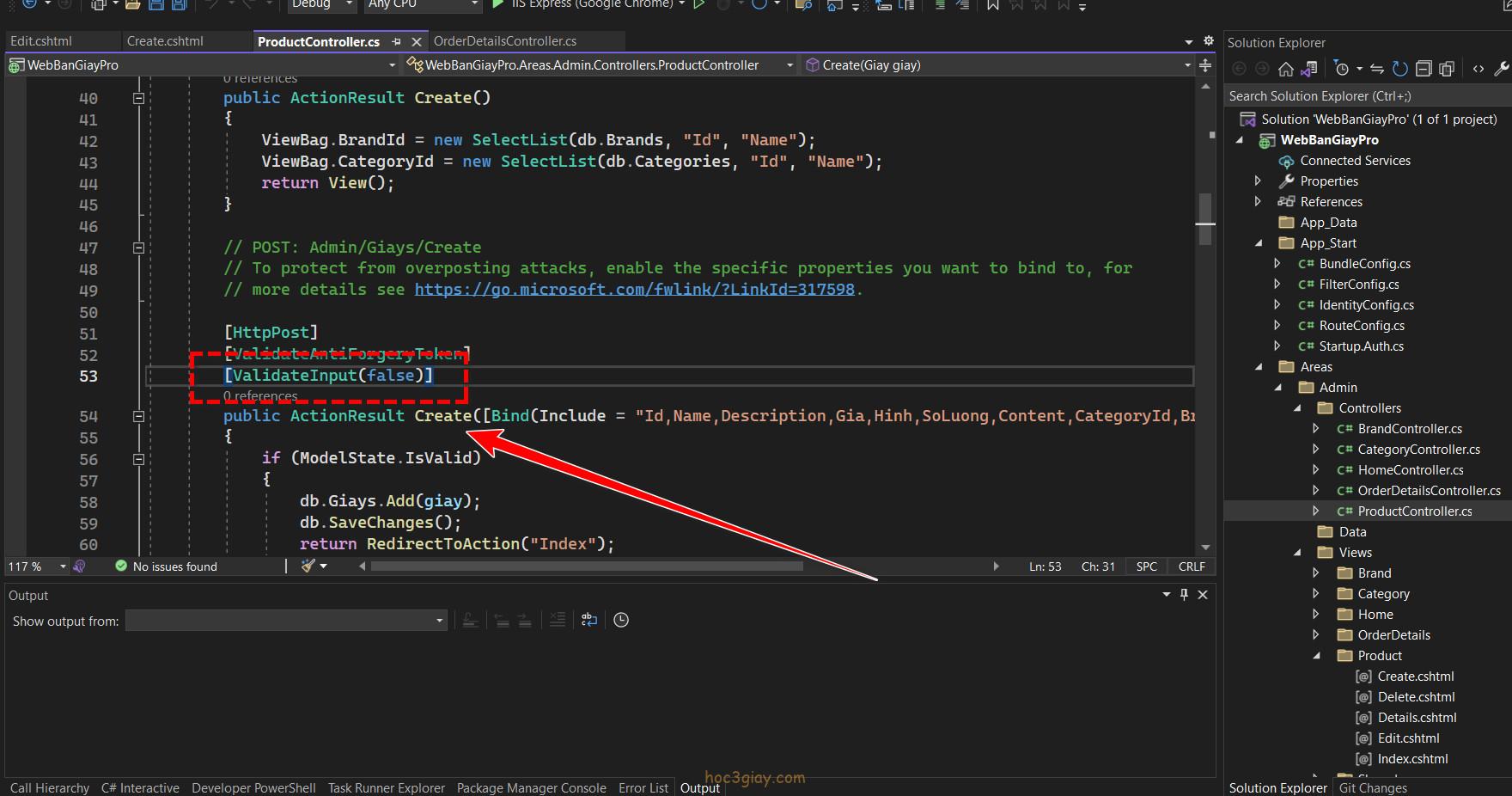
Task: Click the split editor icon above scrollbar
Action: point(1205,65)
